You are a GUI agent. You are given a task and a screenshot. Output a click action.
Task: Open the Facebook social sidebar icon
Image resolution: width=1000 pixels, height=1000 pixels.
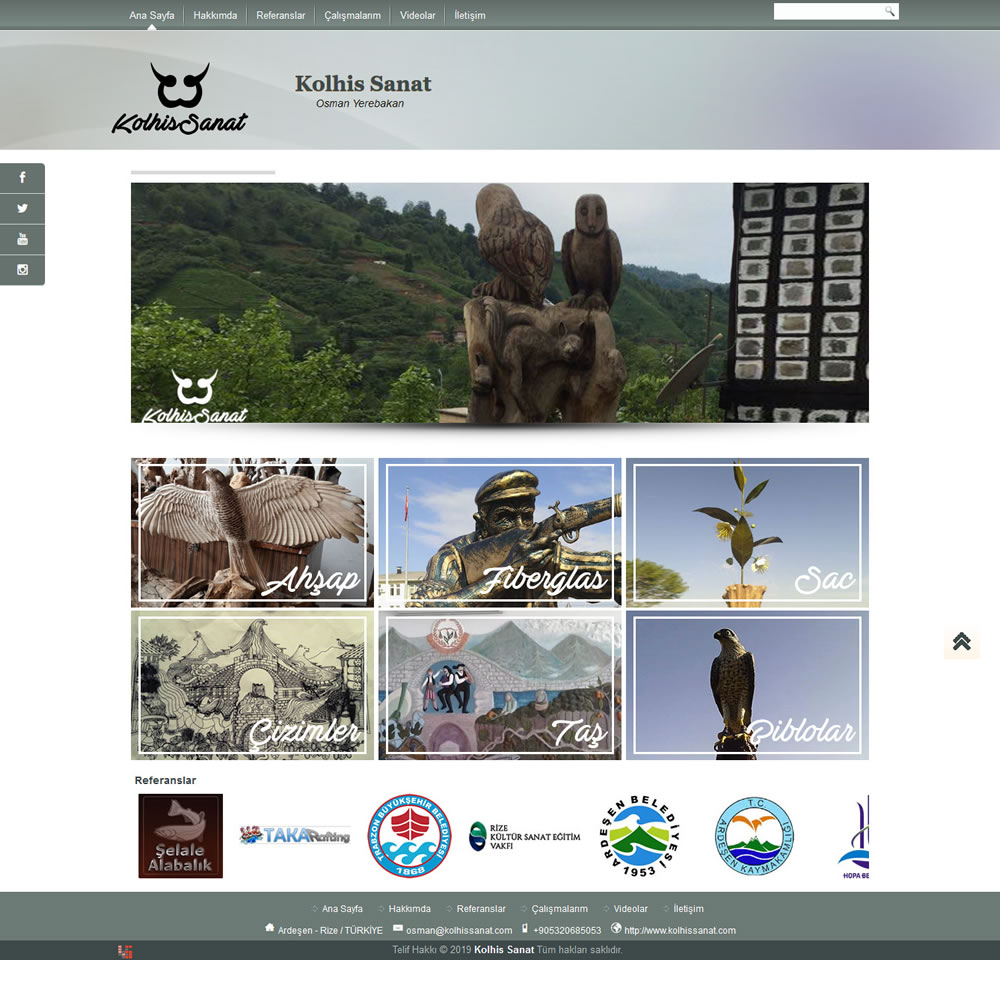[x=22, y=178]
